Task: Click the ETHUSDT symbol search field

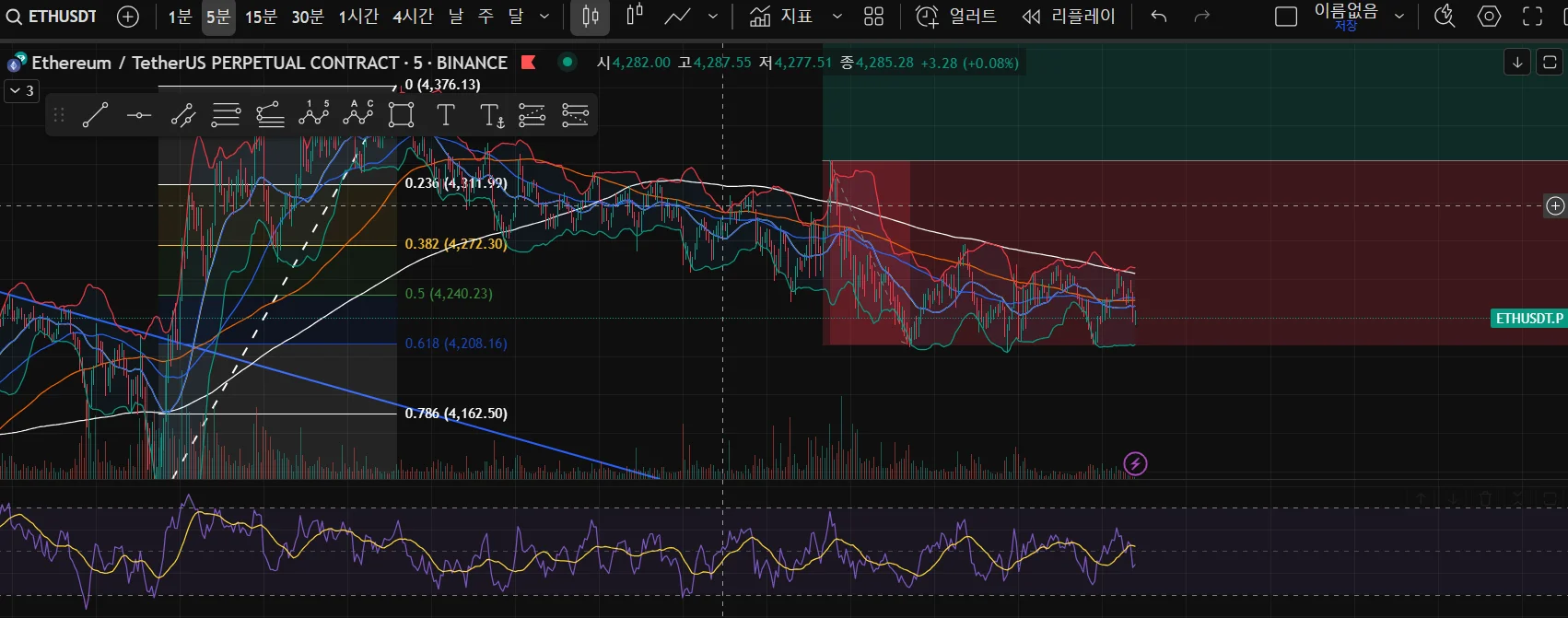Action: click(53, 17)
